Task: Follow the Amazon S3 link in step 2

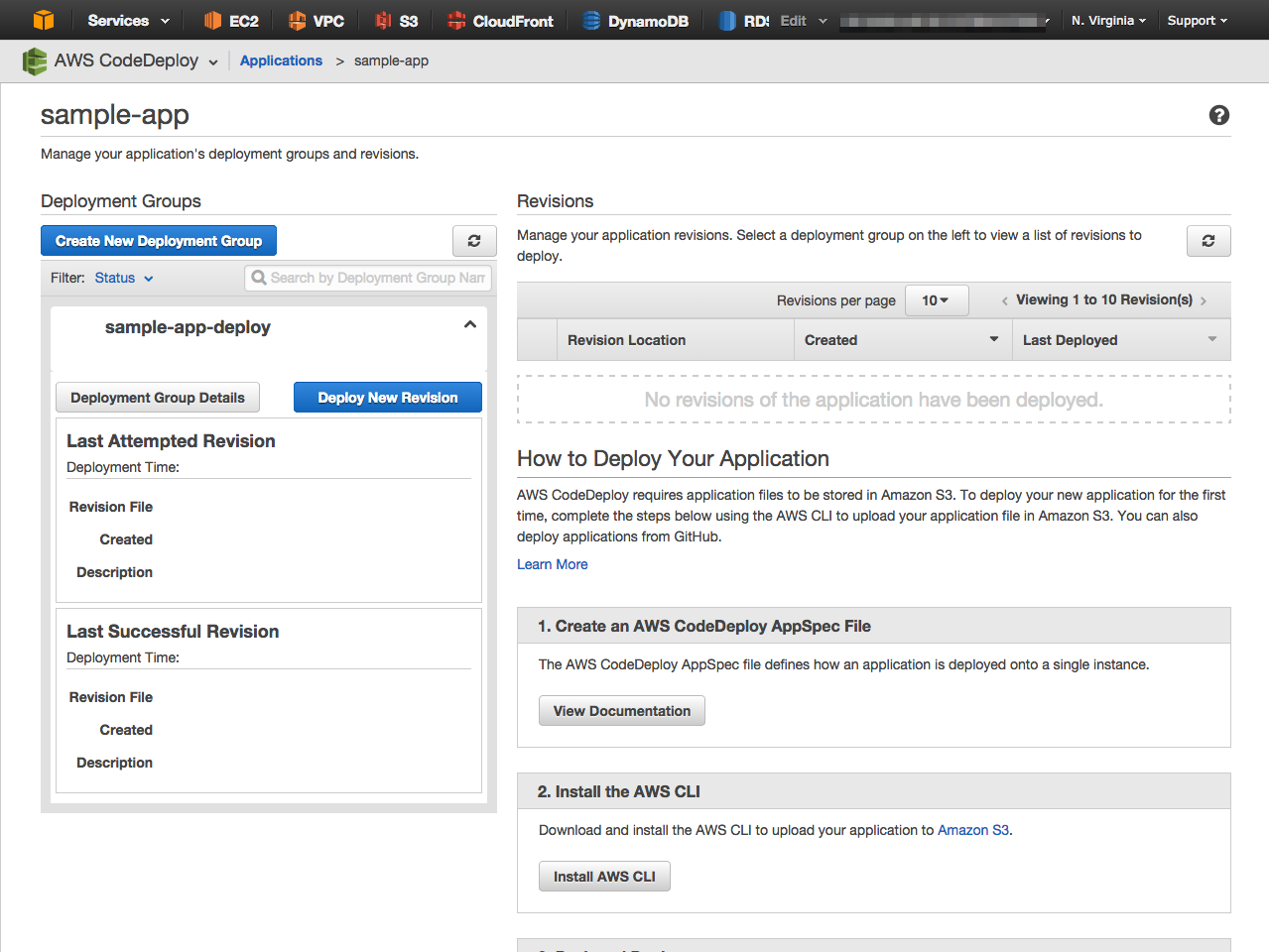Action: pyautogui.click(x=972, y=830)
